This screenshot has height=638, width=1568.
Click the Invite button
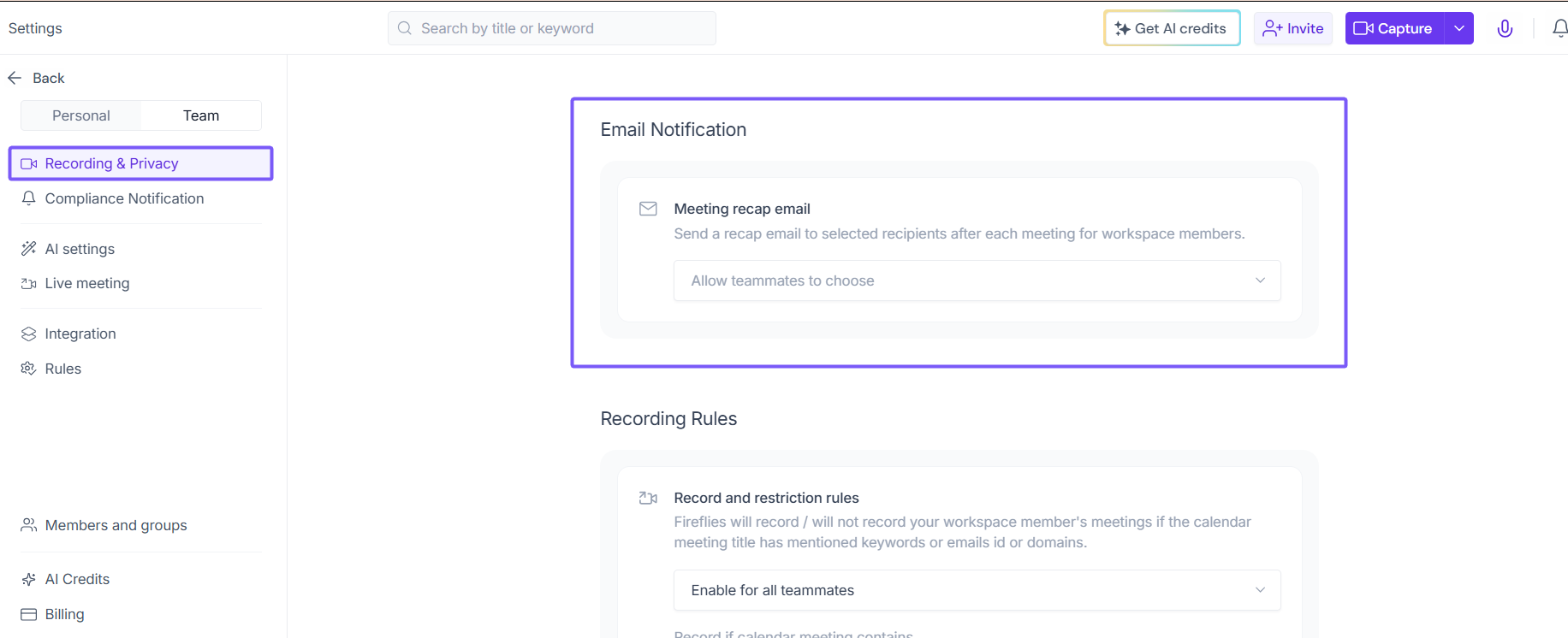point(1293,28)
